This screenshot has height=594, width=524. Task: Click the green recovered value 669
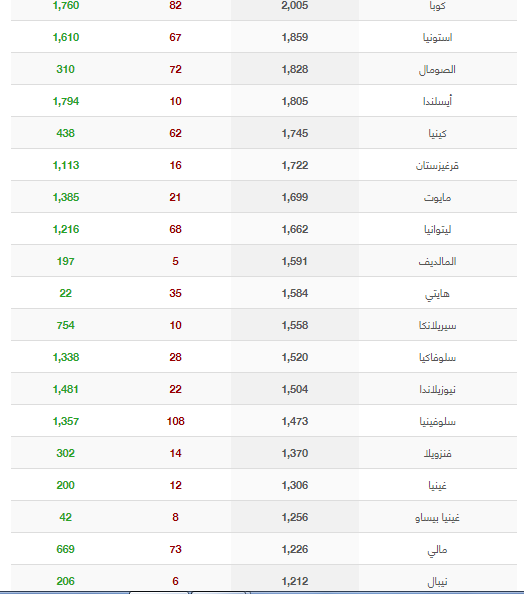pos(66,549)
